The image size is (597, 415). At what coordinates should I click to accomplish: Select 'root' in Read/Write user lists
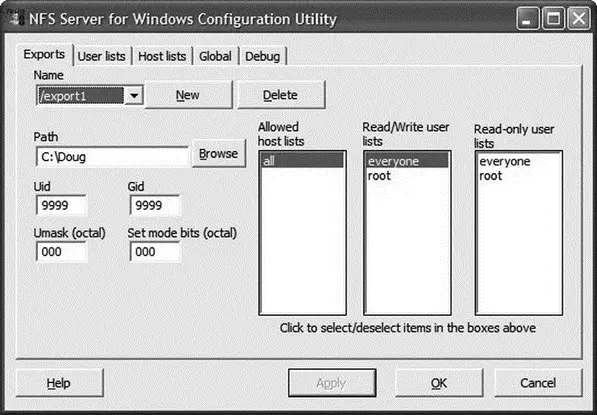(x=407, y=176)
